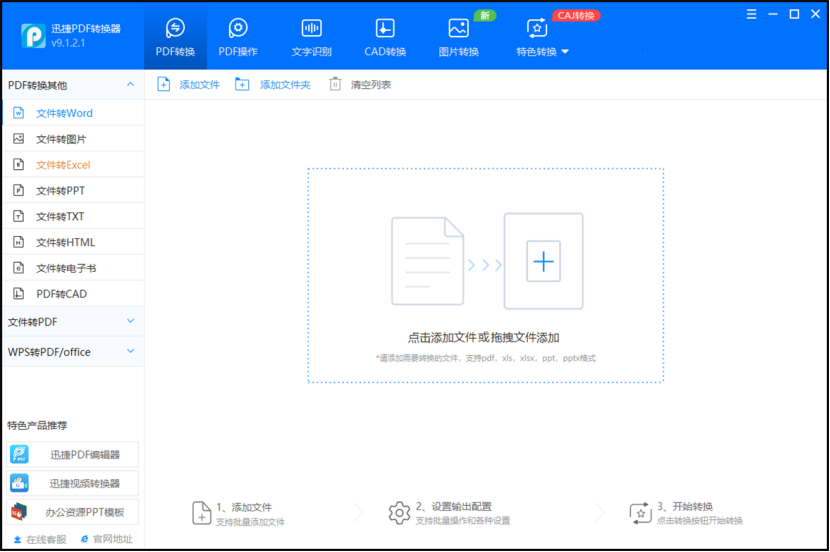Select 文件转TXT in sidebar

pyautogui.click(x=73, y=216)
